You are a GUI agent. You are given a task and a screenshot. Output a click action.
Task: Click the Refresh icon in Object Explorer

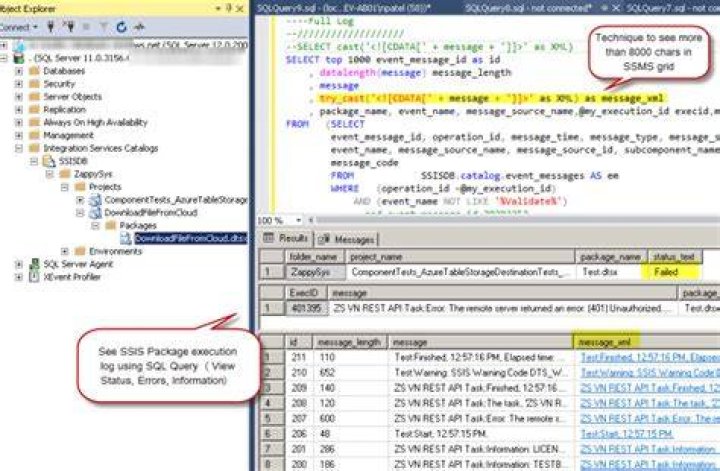click(121, 27)
